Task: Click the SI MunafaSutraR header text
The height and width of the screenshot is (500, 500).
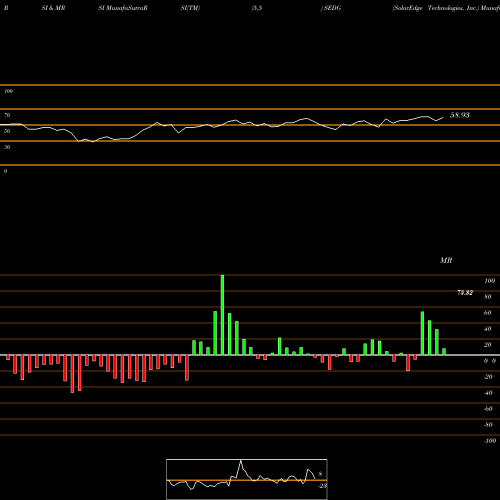Action: pos(123,8)
